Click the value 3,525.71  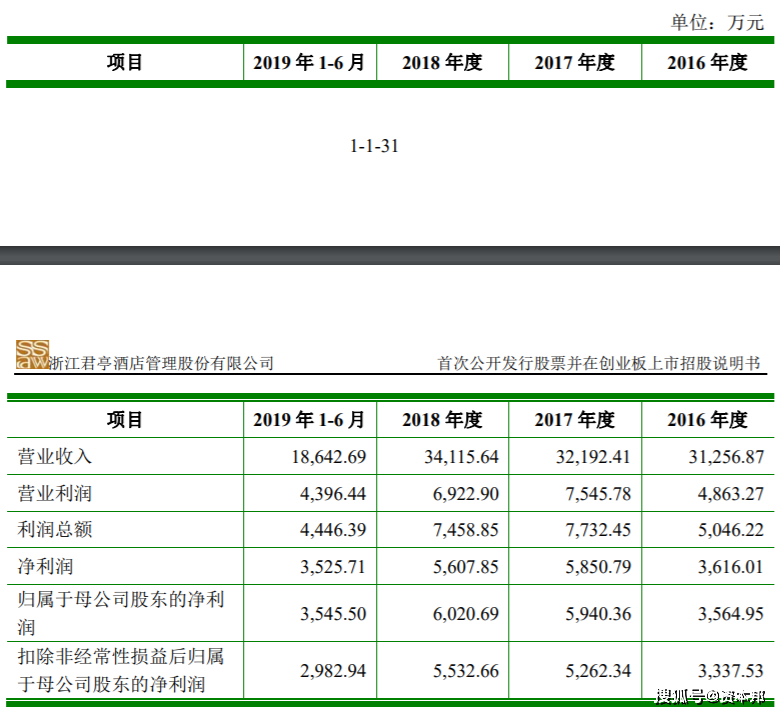click(x=333, y=567)
